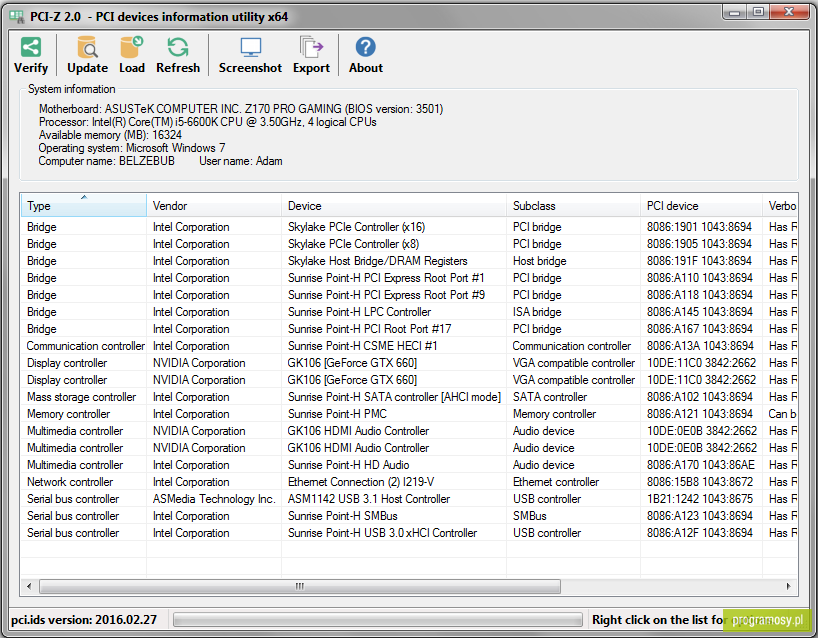The image size is (818, 638).
Task: Click the horizontal scrollbar left arrow
Action: 29,586
